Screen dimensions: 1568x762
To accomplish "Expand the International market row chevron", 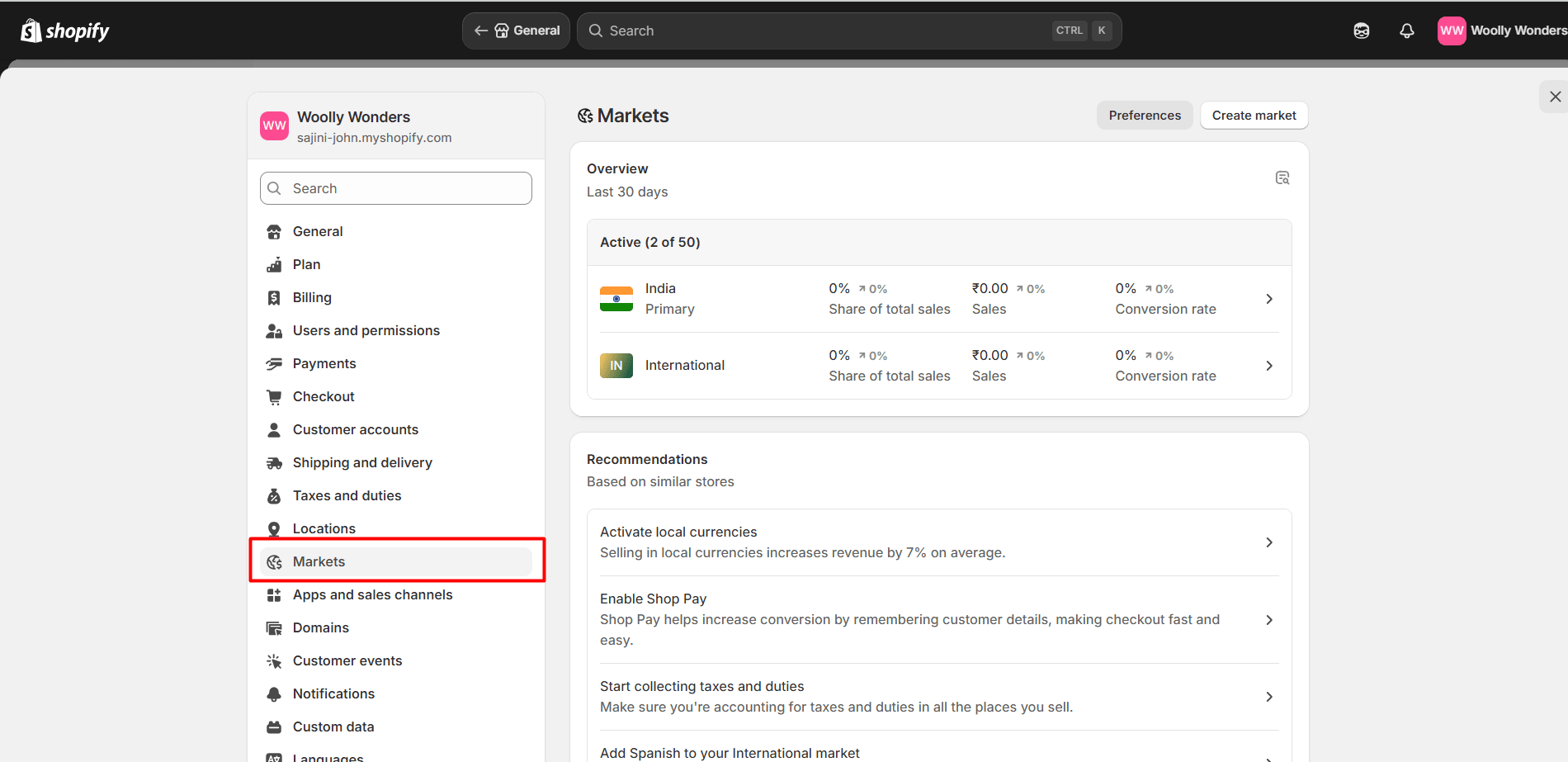I will click(1269, 366).
